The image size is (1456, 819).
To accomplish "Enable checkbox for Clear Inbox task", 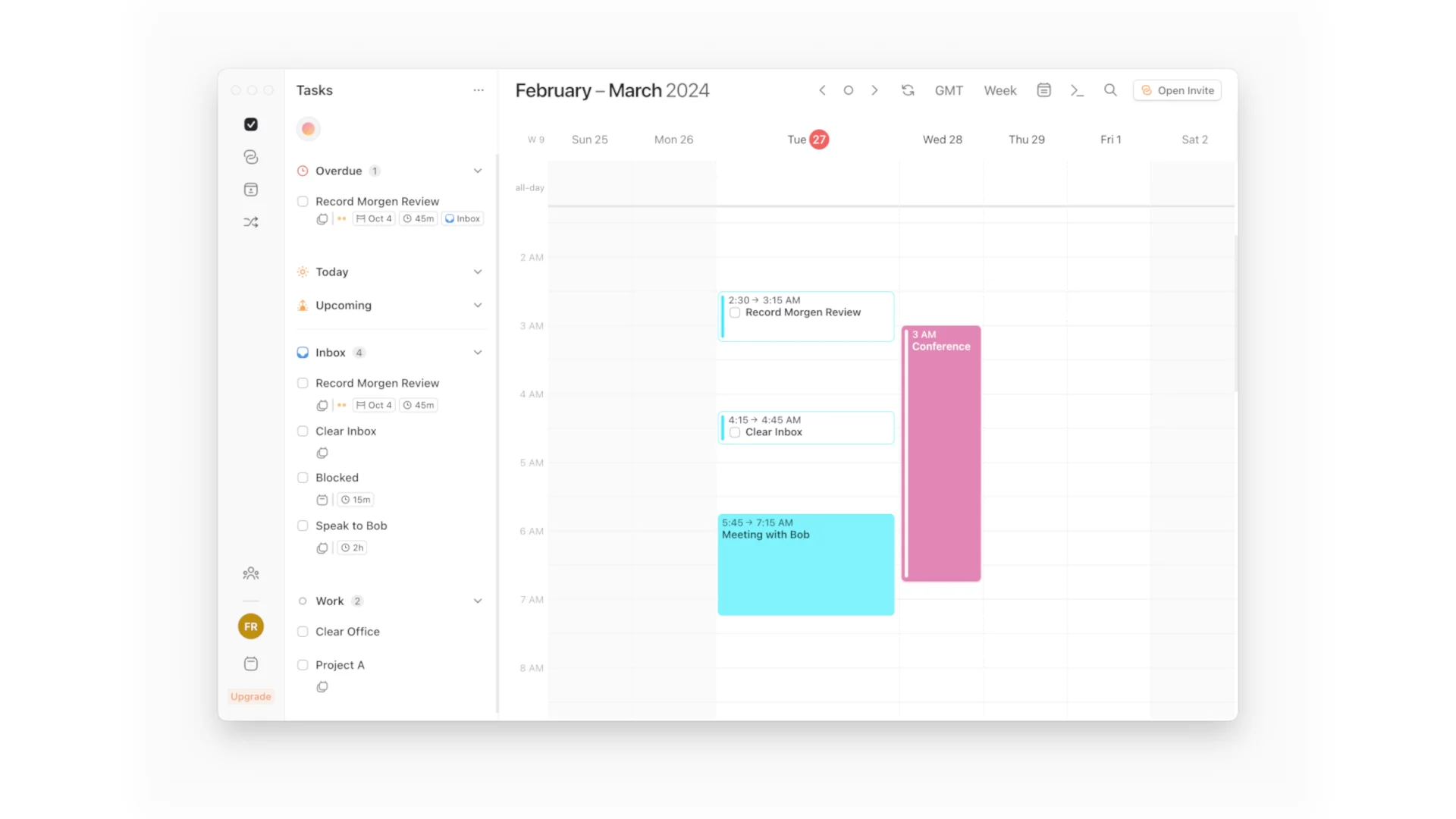I will point(303,431).
